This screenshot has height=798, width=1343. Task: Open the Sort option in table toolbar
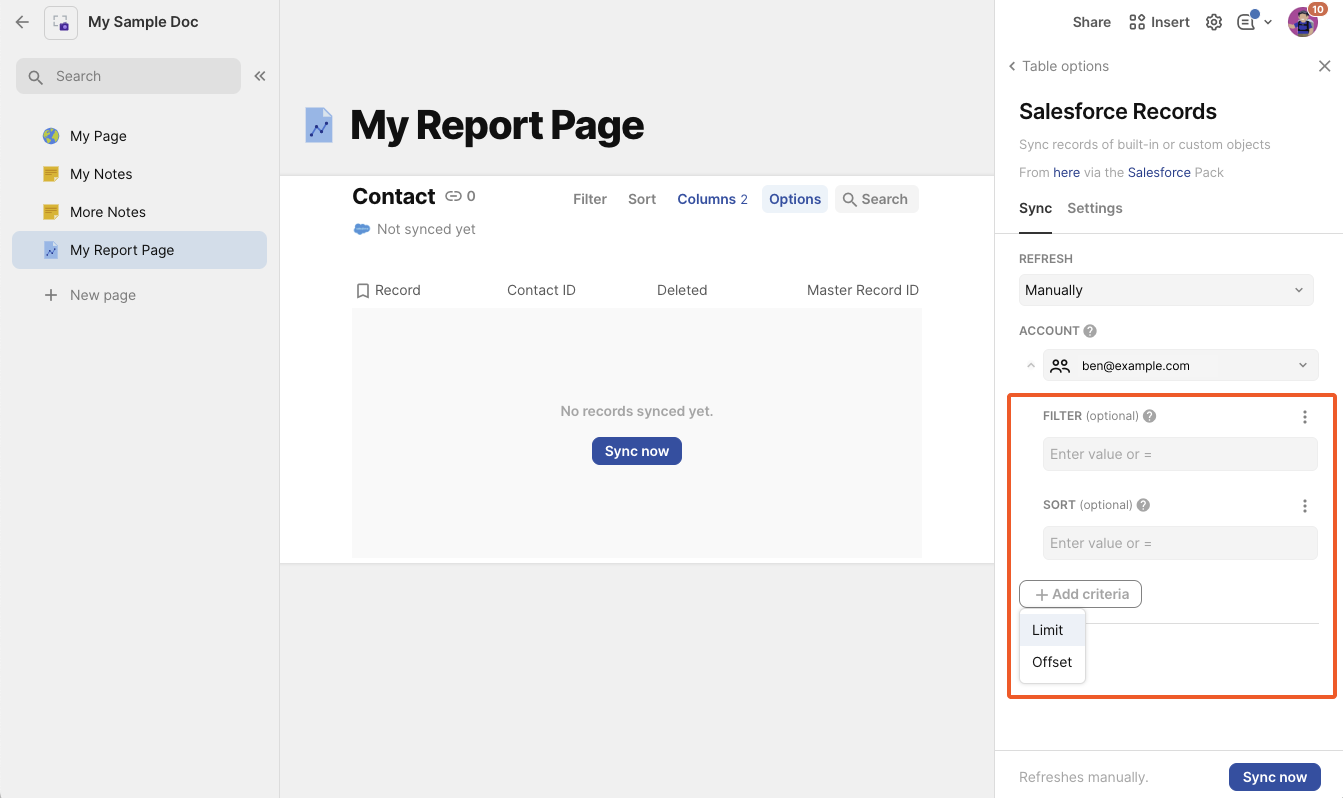coord(642,199)
